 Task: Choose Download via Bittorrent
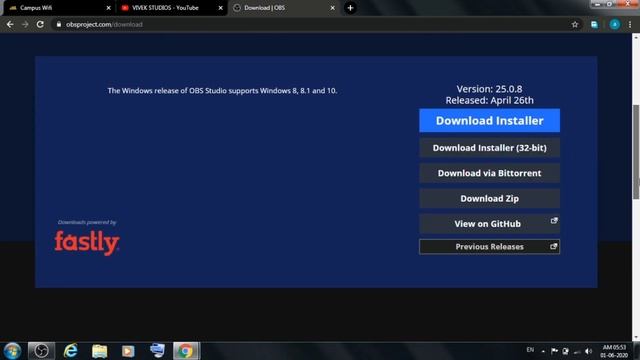coord(489,173)
